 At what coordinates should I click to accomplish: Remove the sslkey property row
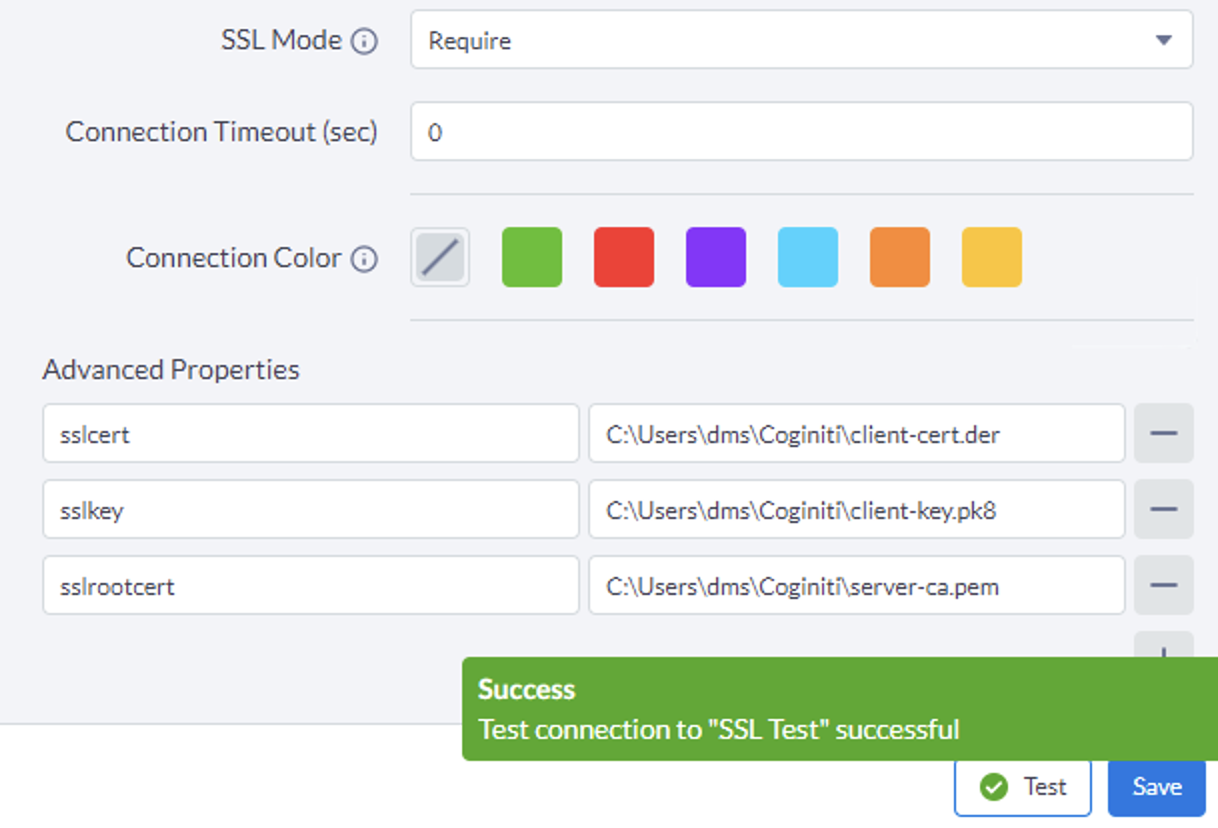[1164, 509]
